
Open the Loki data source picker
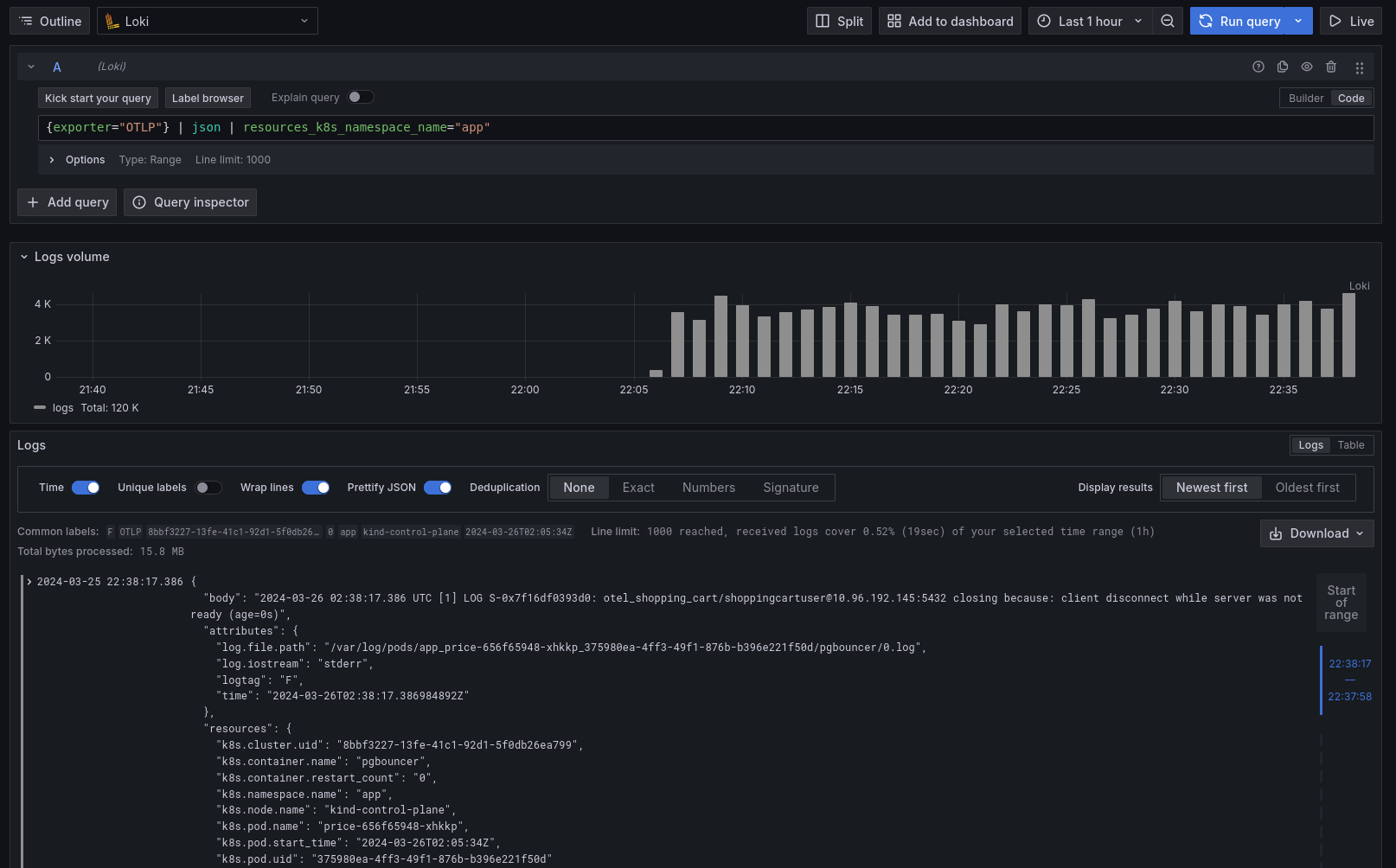pyautogui.click(x=208, y=21)
